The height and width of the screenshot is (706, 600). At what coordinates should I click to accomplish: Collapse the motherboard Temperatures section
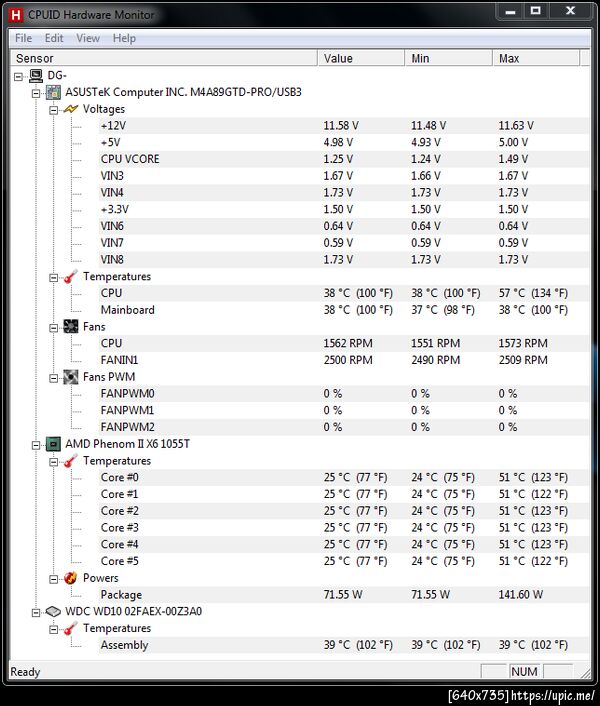(x=54, y=277)
